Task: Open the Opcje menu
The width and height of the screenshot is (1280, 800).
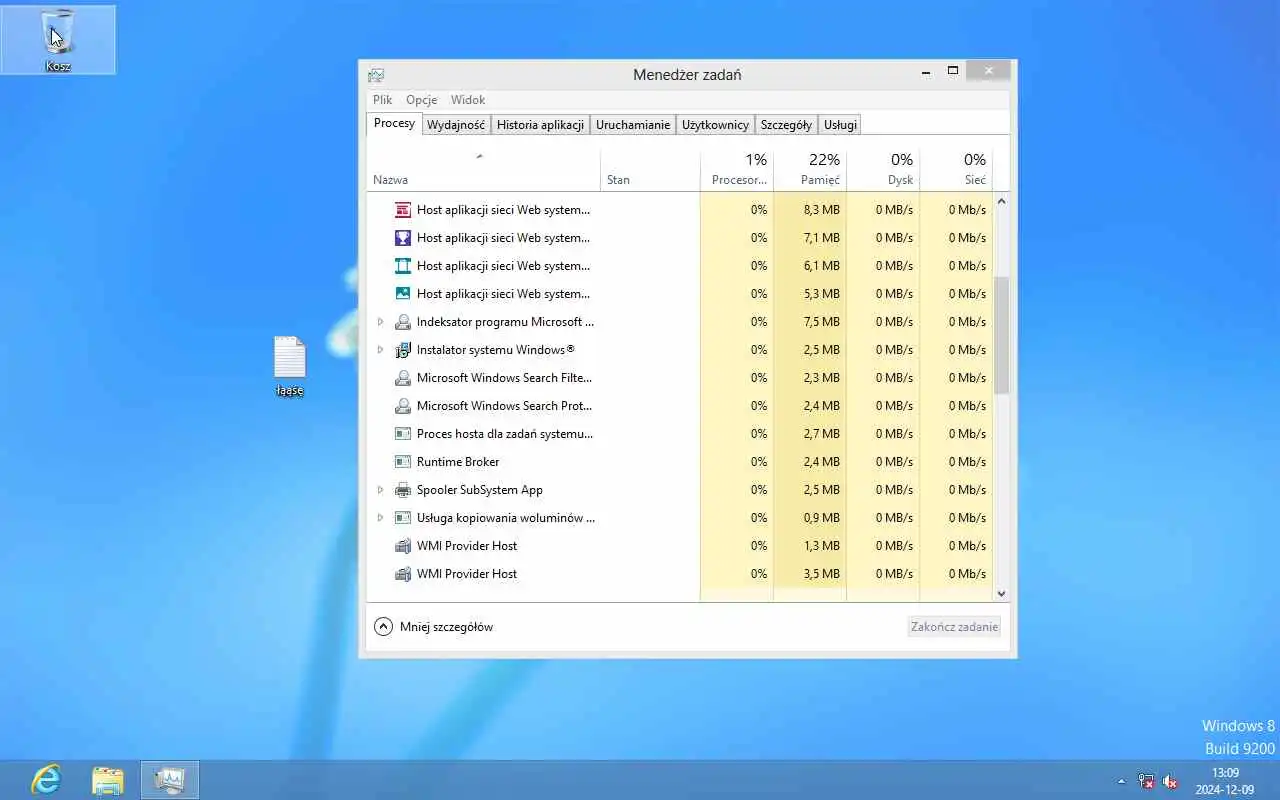Action: [x=422, y=100]
